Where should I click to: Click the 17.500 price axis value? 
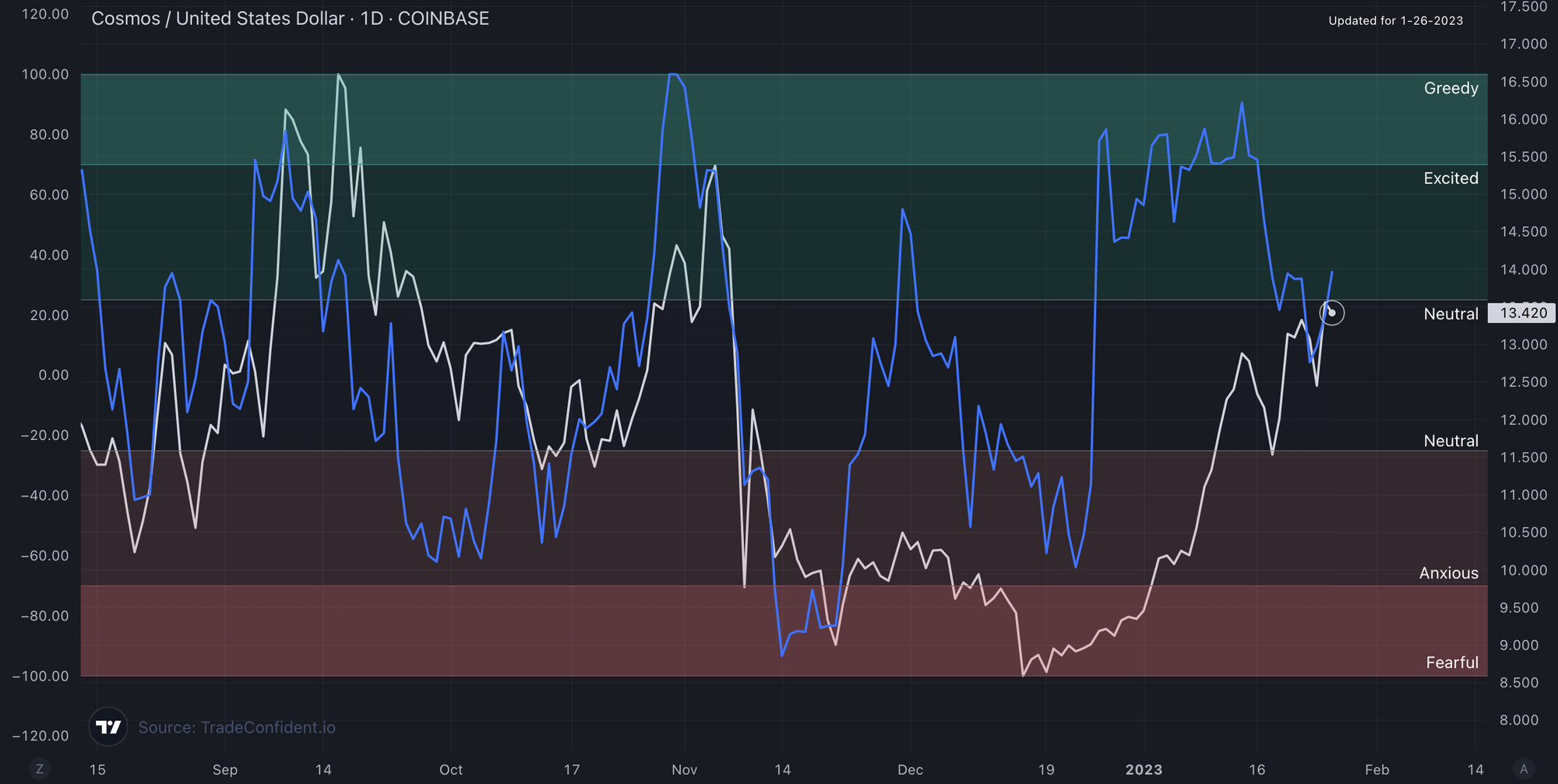point(1524,7)
